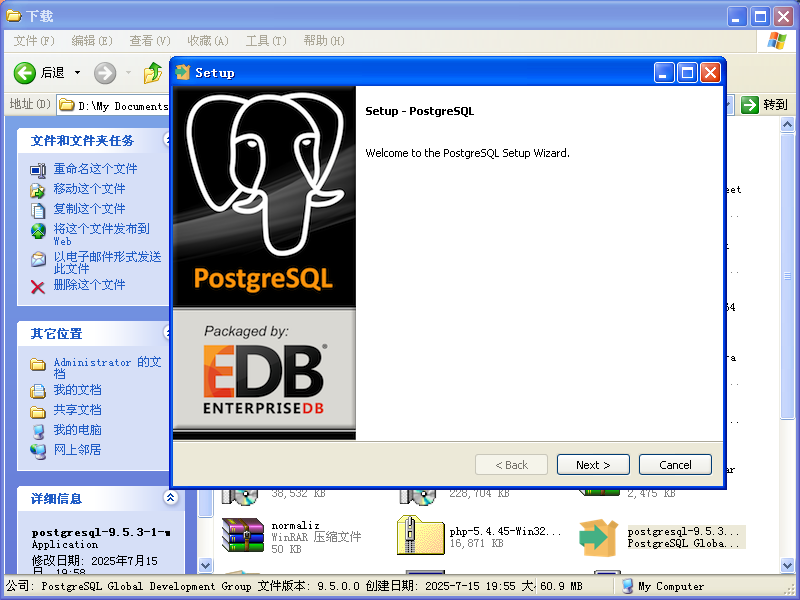
Task: Click the '60.9 MB' size in the status bar
Action: [x=561, y=586]
